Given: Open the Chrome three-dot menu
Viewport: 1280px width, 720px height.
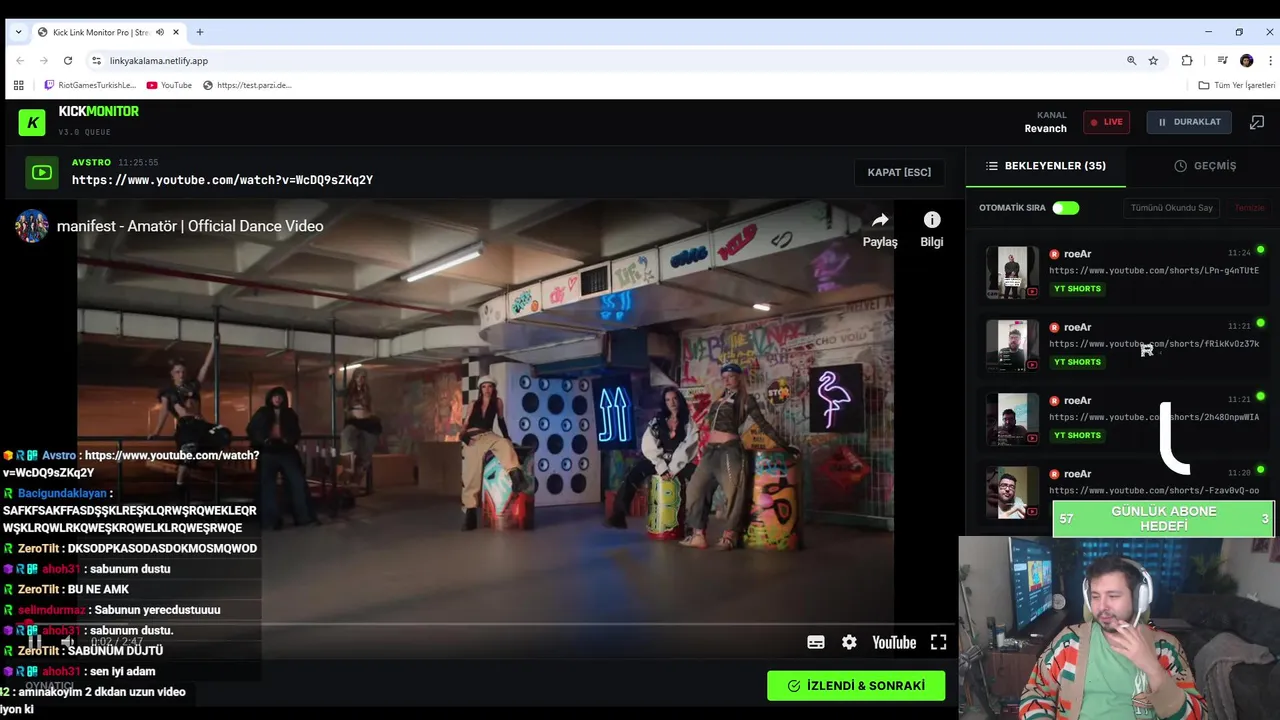Looking at the screenshot, I should 1270,61.
